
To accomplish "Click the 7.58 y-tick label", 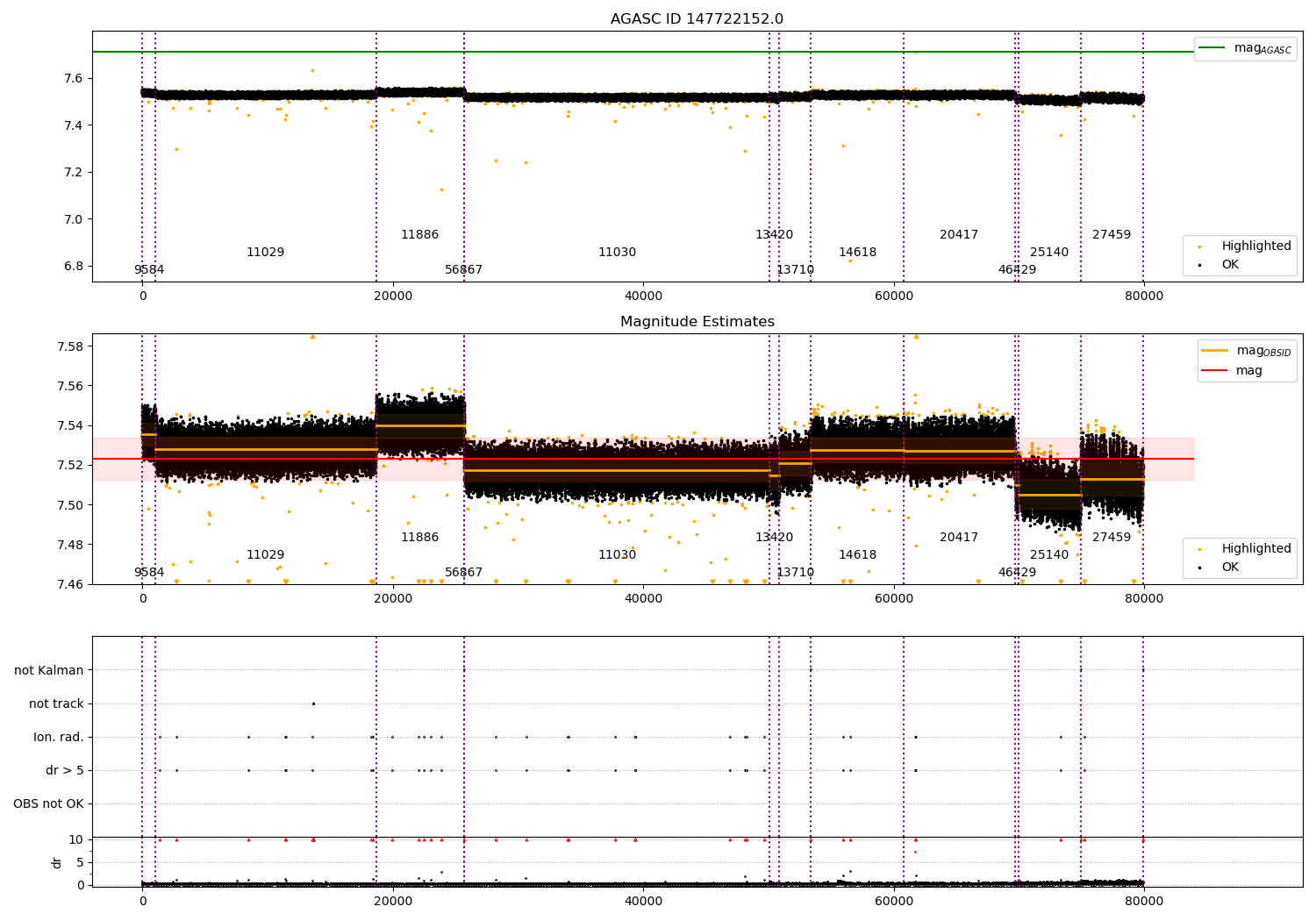I will (69, 346).
